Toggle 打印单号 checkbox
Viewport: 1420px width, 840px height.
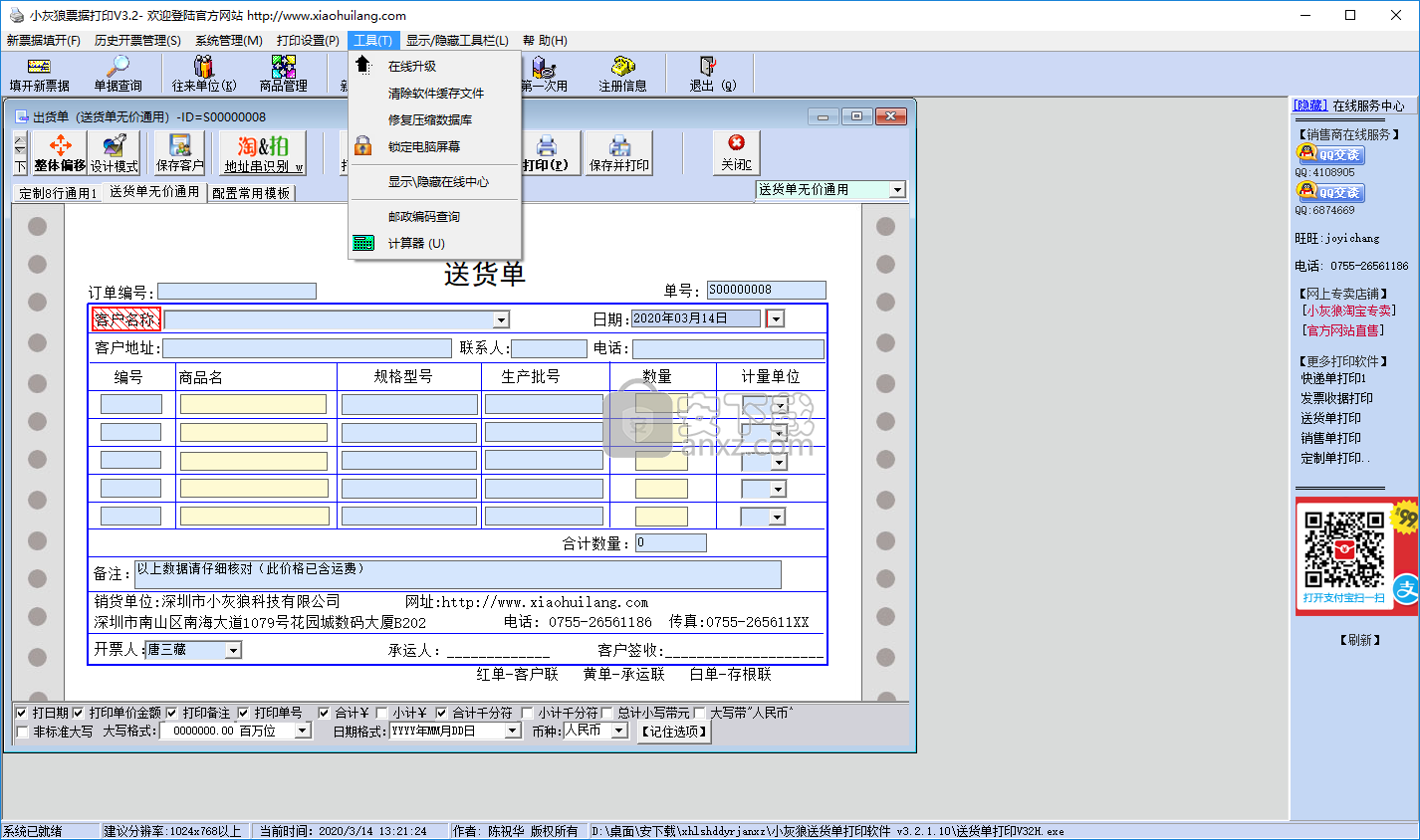(243, 713)
